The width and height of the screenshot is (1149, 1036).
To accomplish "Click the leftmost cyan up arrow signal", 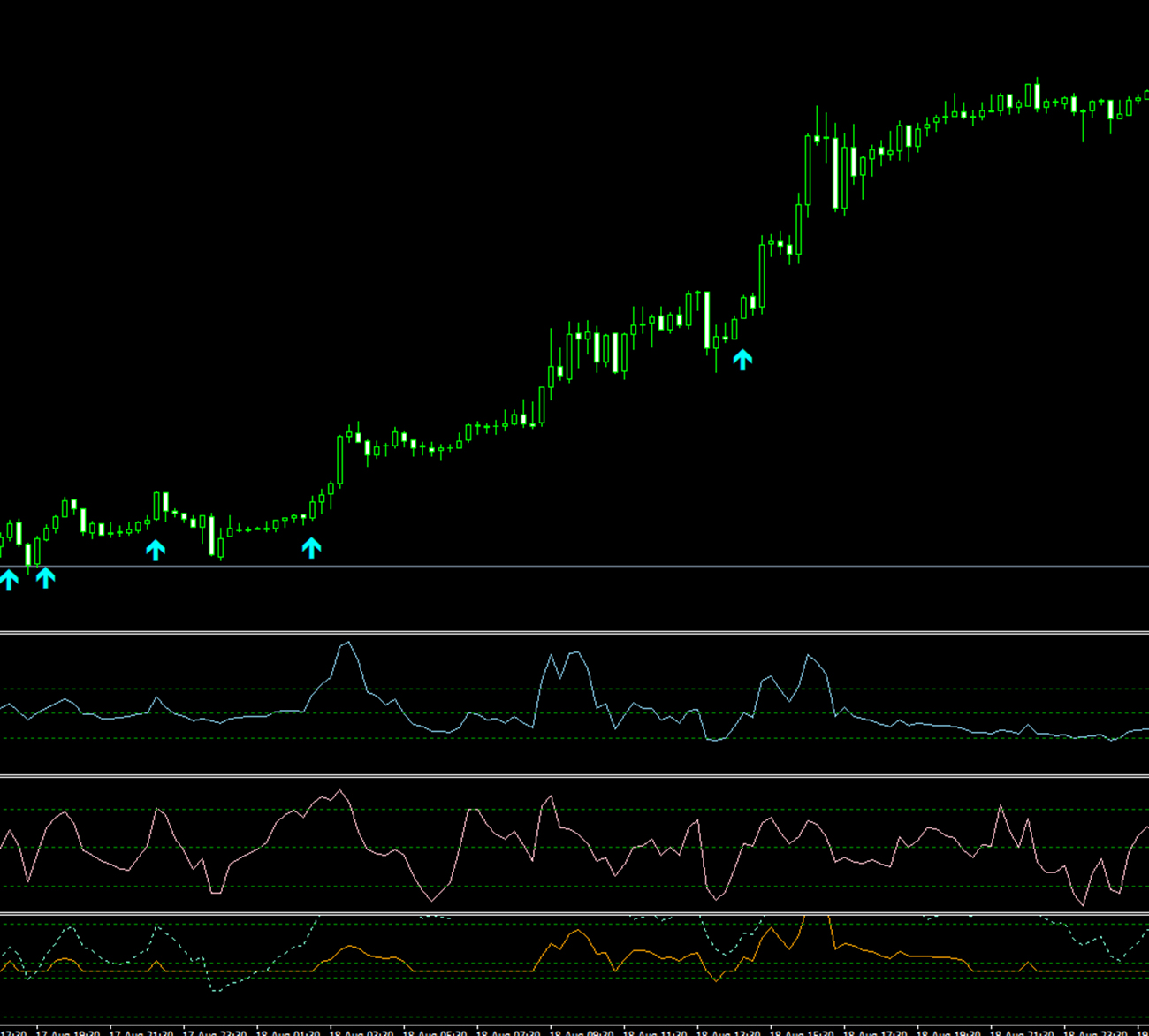I will coord(9,580).
